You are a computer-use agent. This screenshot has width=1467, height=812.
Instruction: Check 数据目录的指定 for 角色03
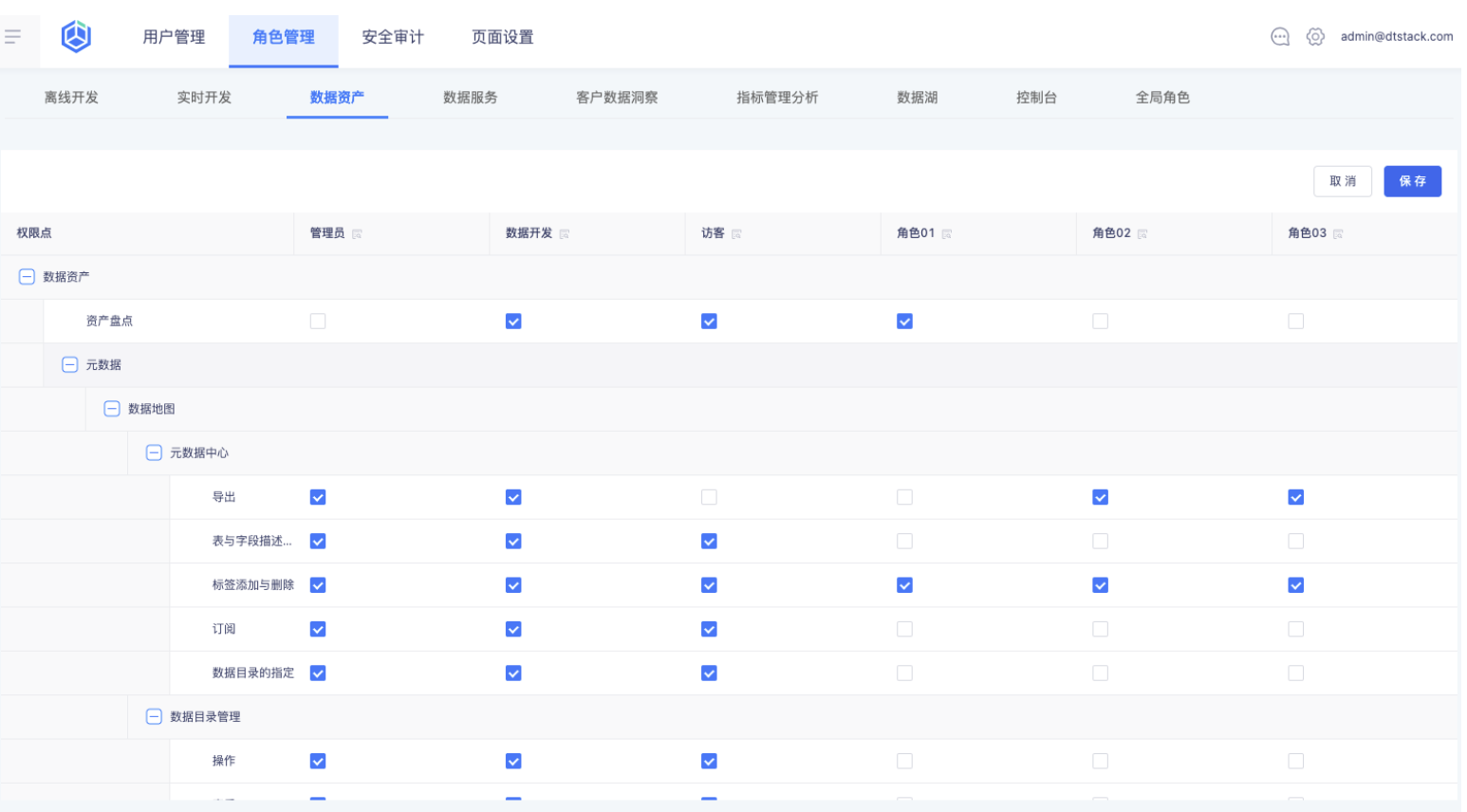click(1295, 673)
